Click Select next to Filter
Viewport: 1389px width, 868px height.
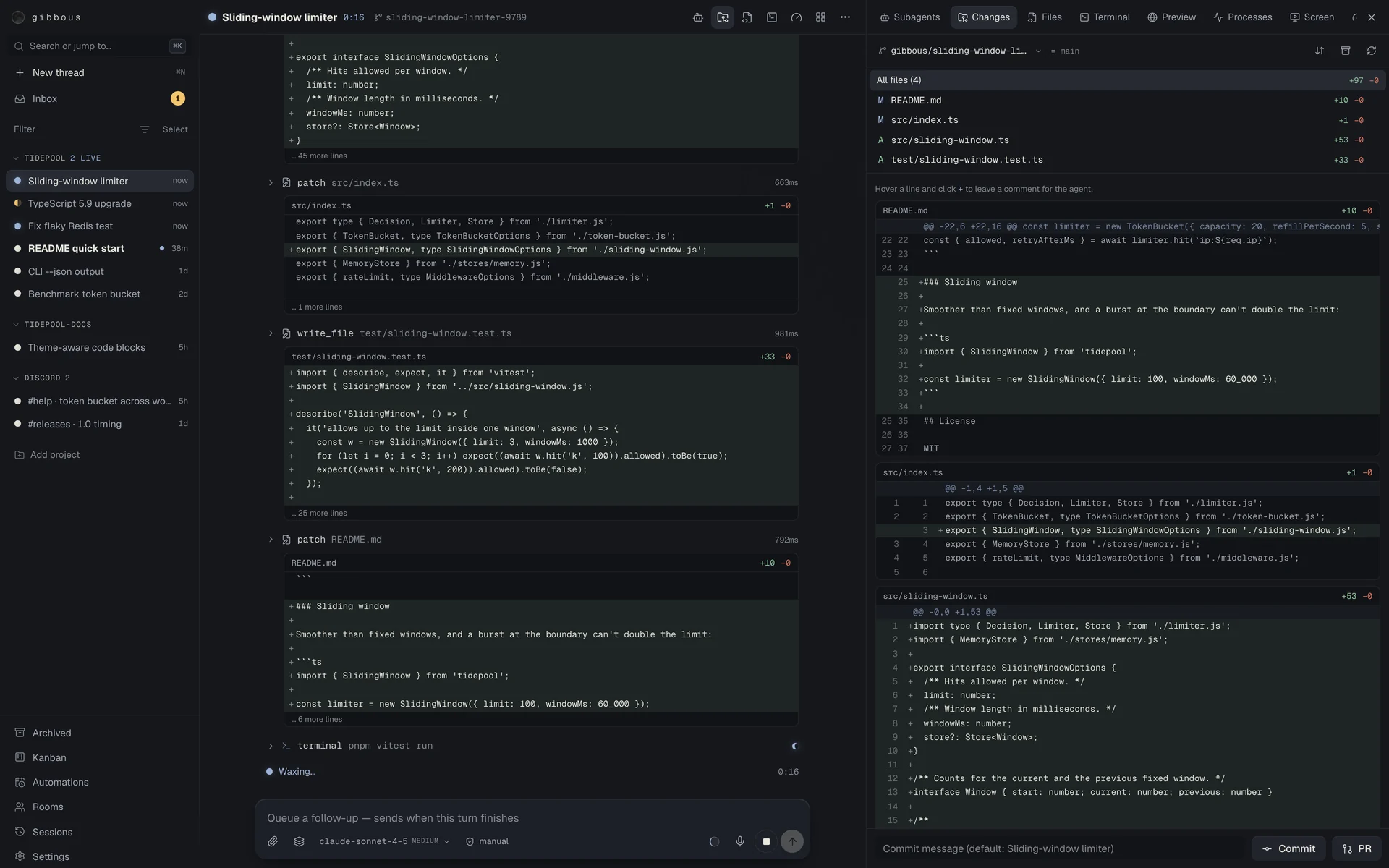click(x=175, y=129)
